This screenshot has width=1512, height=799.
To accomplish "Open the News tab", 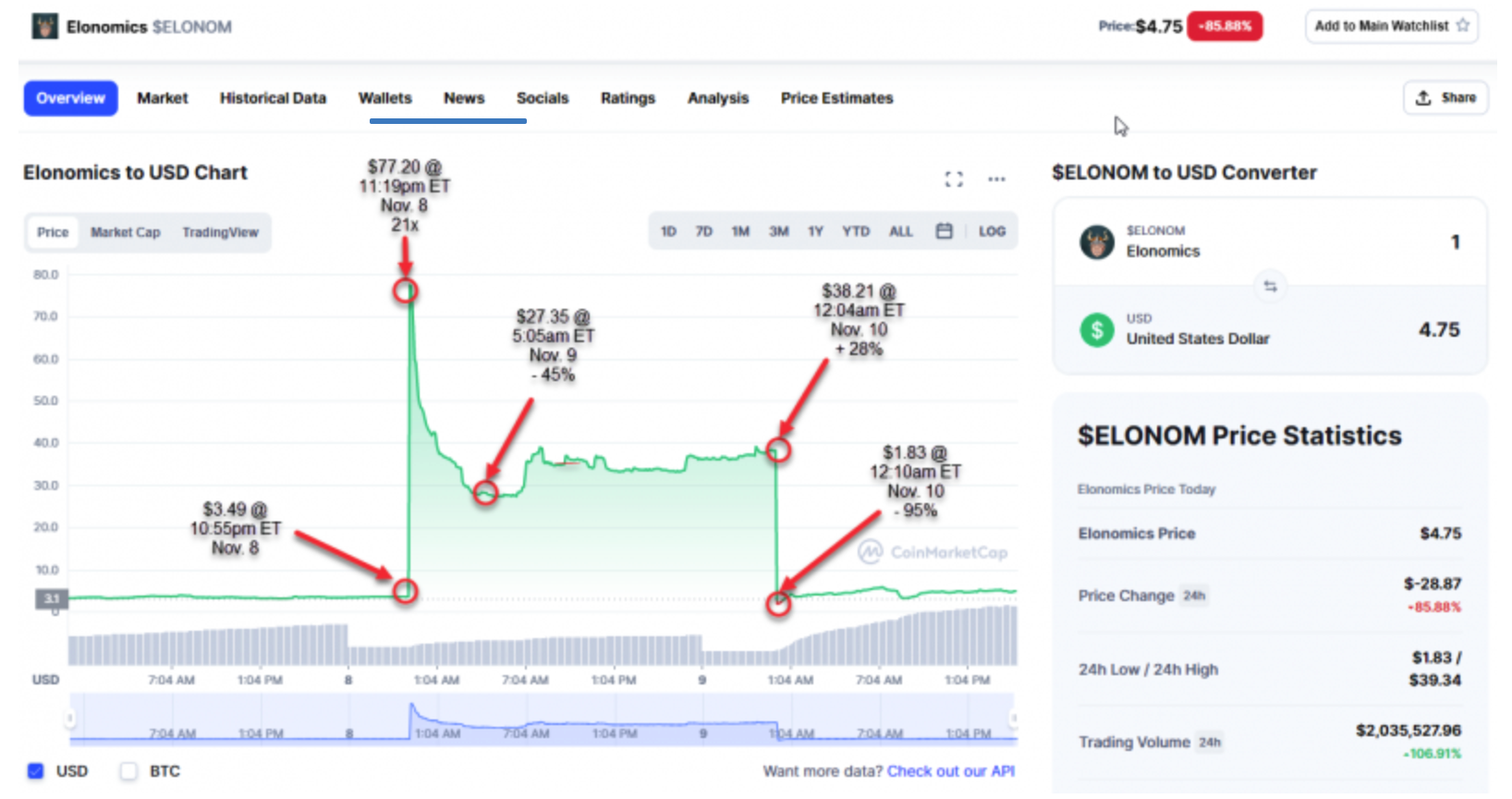I will tap(464, 98).
